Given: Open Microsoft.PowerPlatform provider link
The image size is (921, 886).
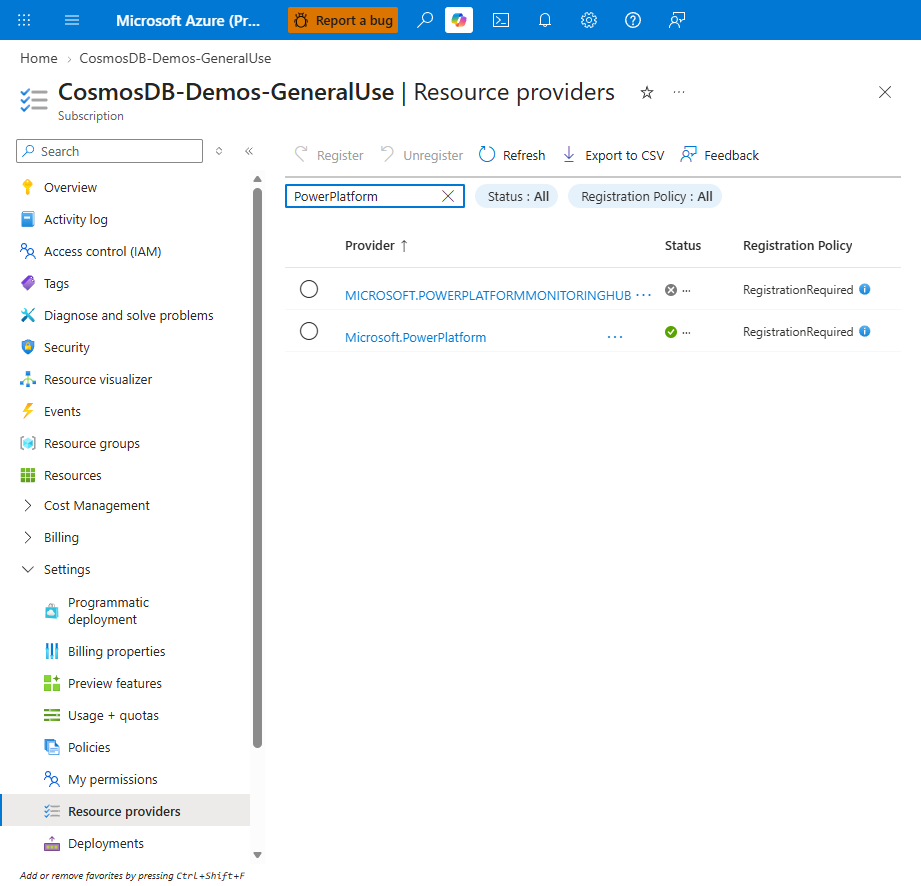Looking at the screenshot, I should 415,337.
